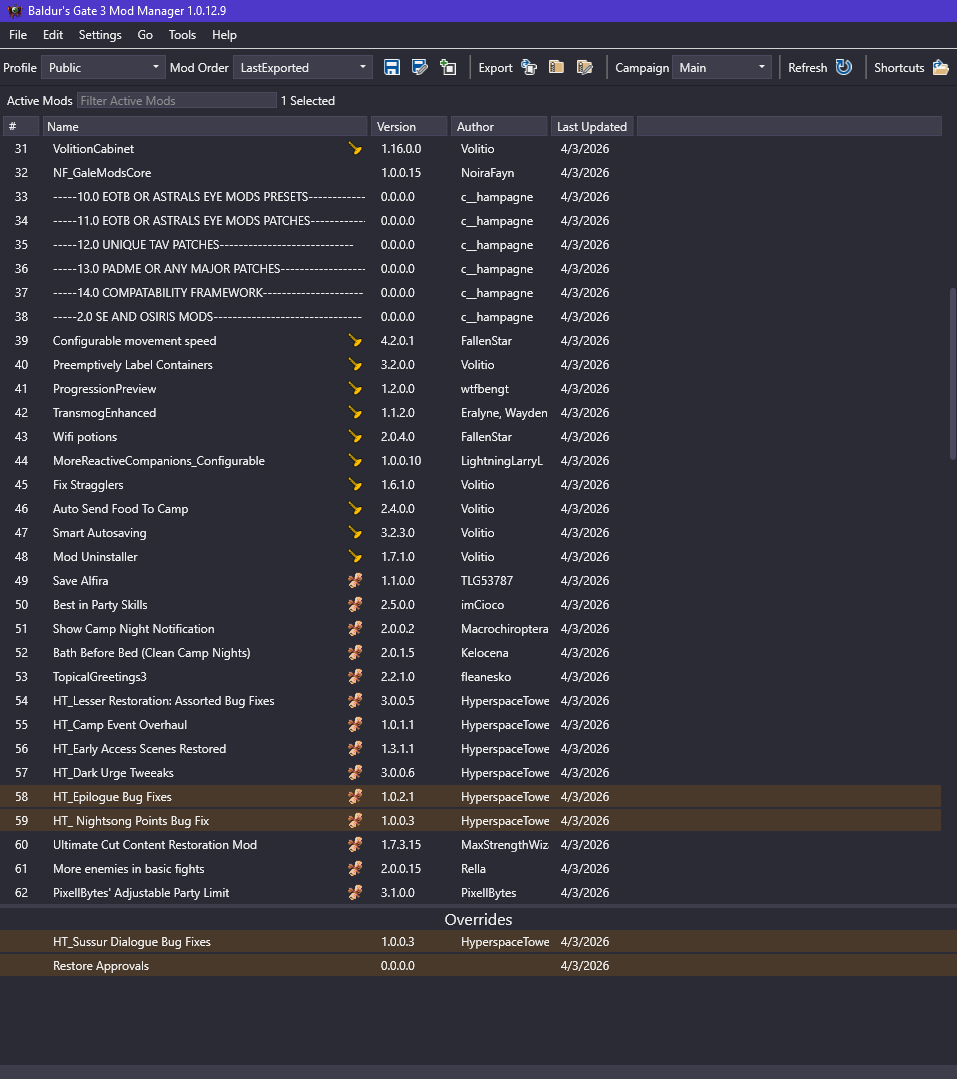
Task: Export load order to game icon
Action: 529,67
